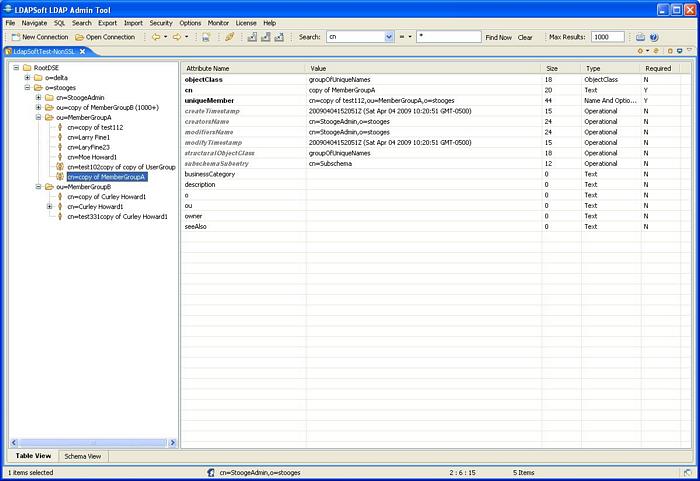Viewport: 700px width, 481px height.
Task: Open the search attribute dropdown showing cn
Action: click(x=389, y=37)
